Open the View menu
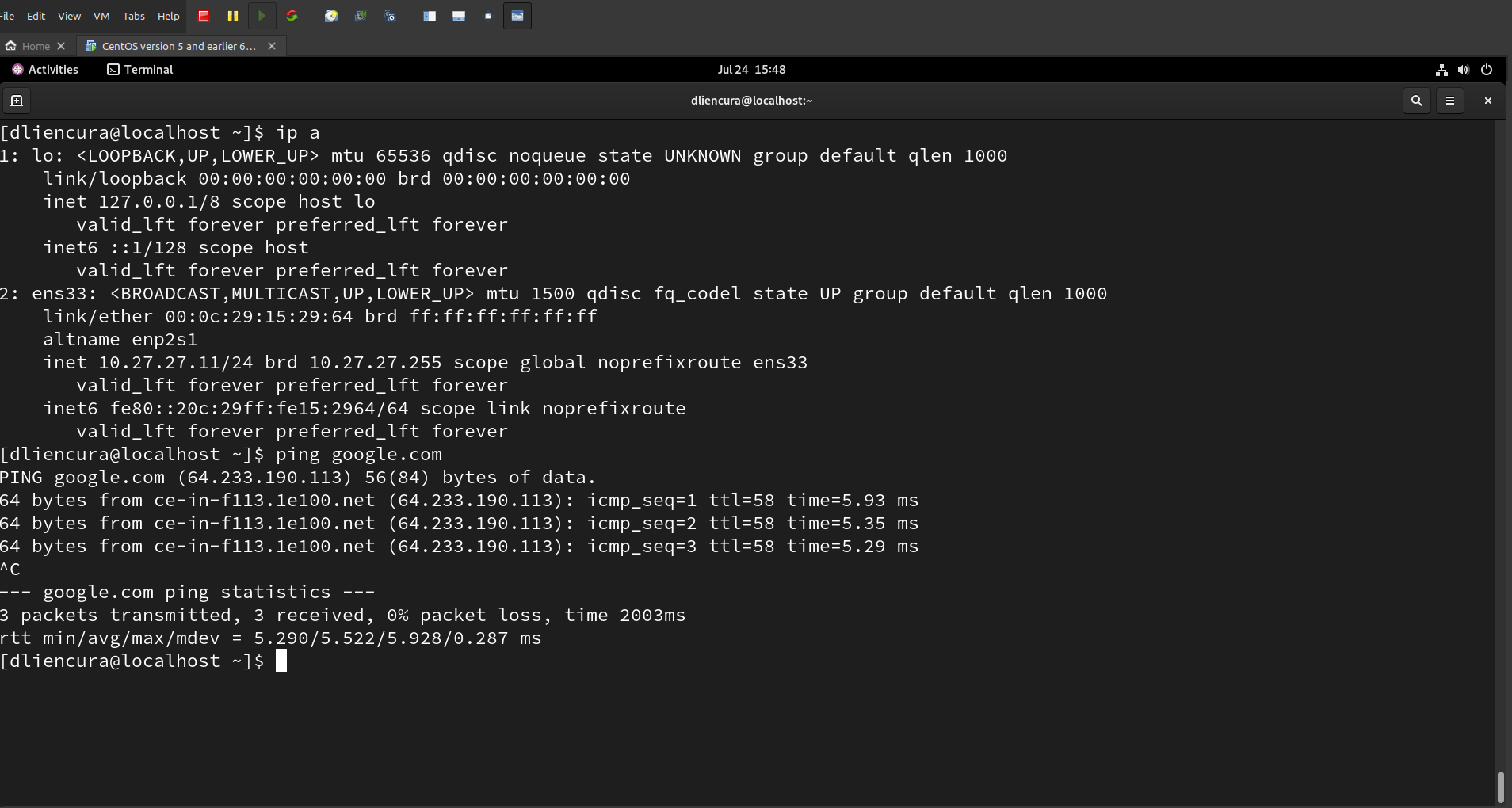 (x=69, y=16)
